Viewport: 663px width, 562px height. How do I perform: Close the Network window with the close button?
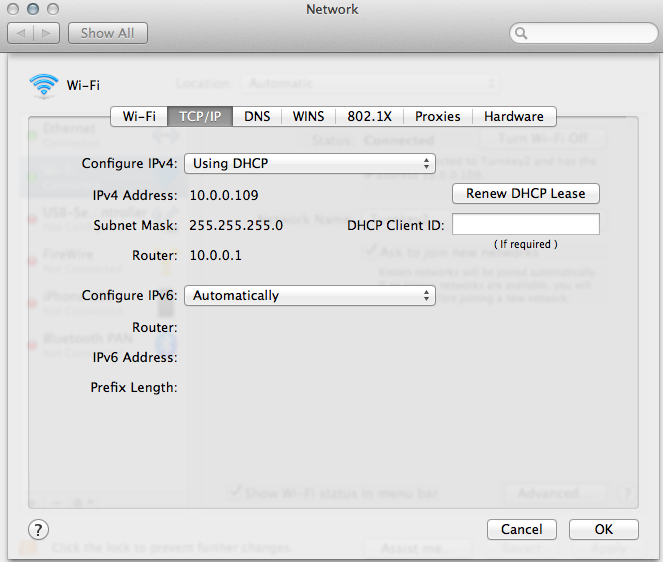pos(13,9)
